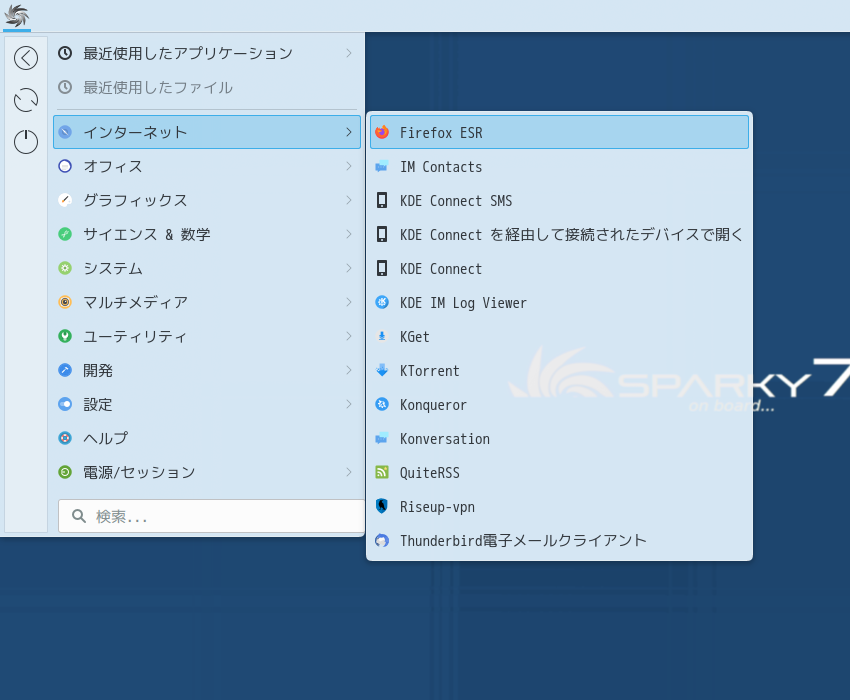
Task: Click the IM Contacts icon
Action: pyautogui.click(x=382, y=166)
